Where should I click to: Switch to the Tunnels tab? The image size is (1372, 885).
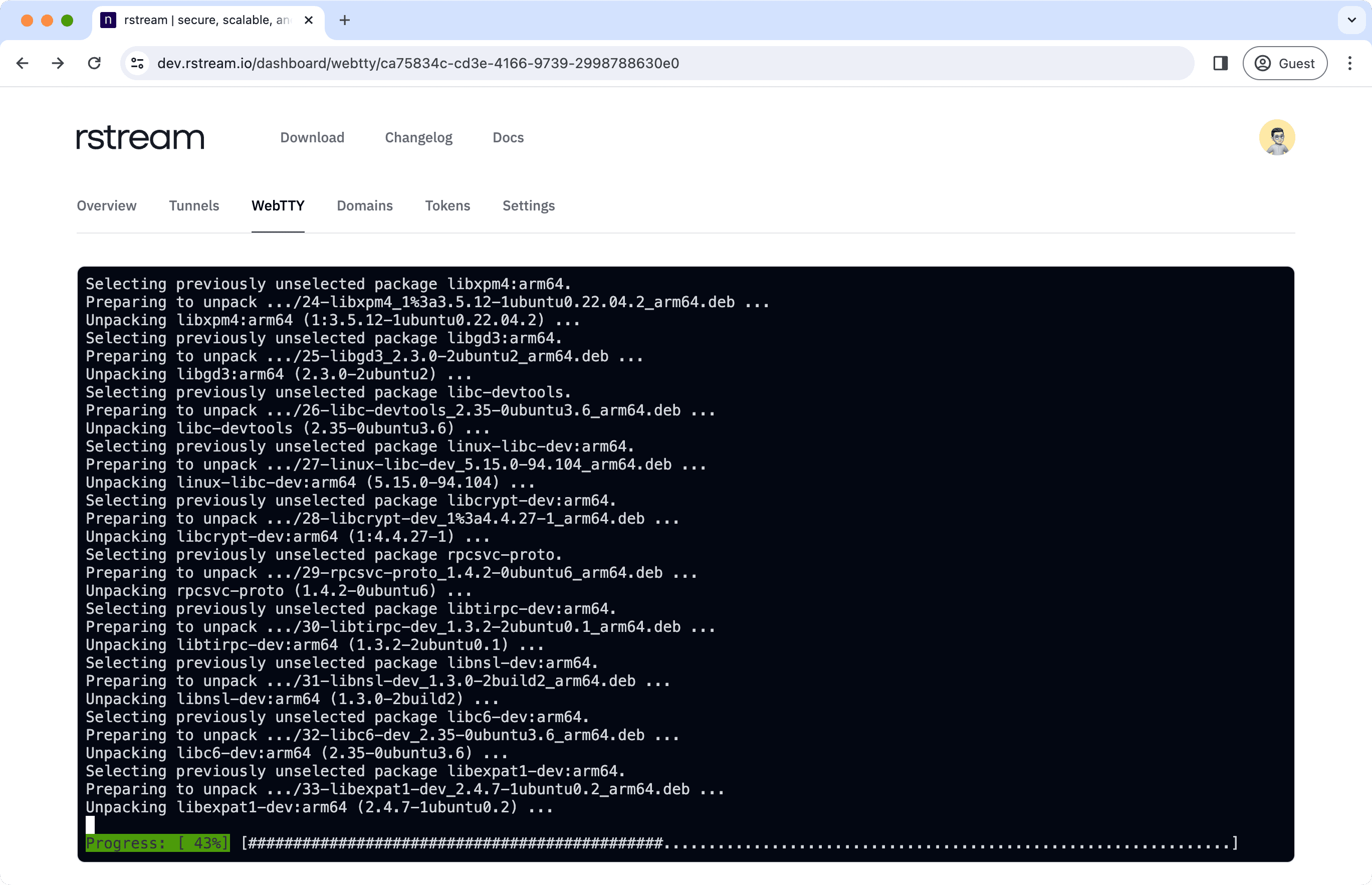193,206
